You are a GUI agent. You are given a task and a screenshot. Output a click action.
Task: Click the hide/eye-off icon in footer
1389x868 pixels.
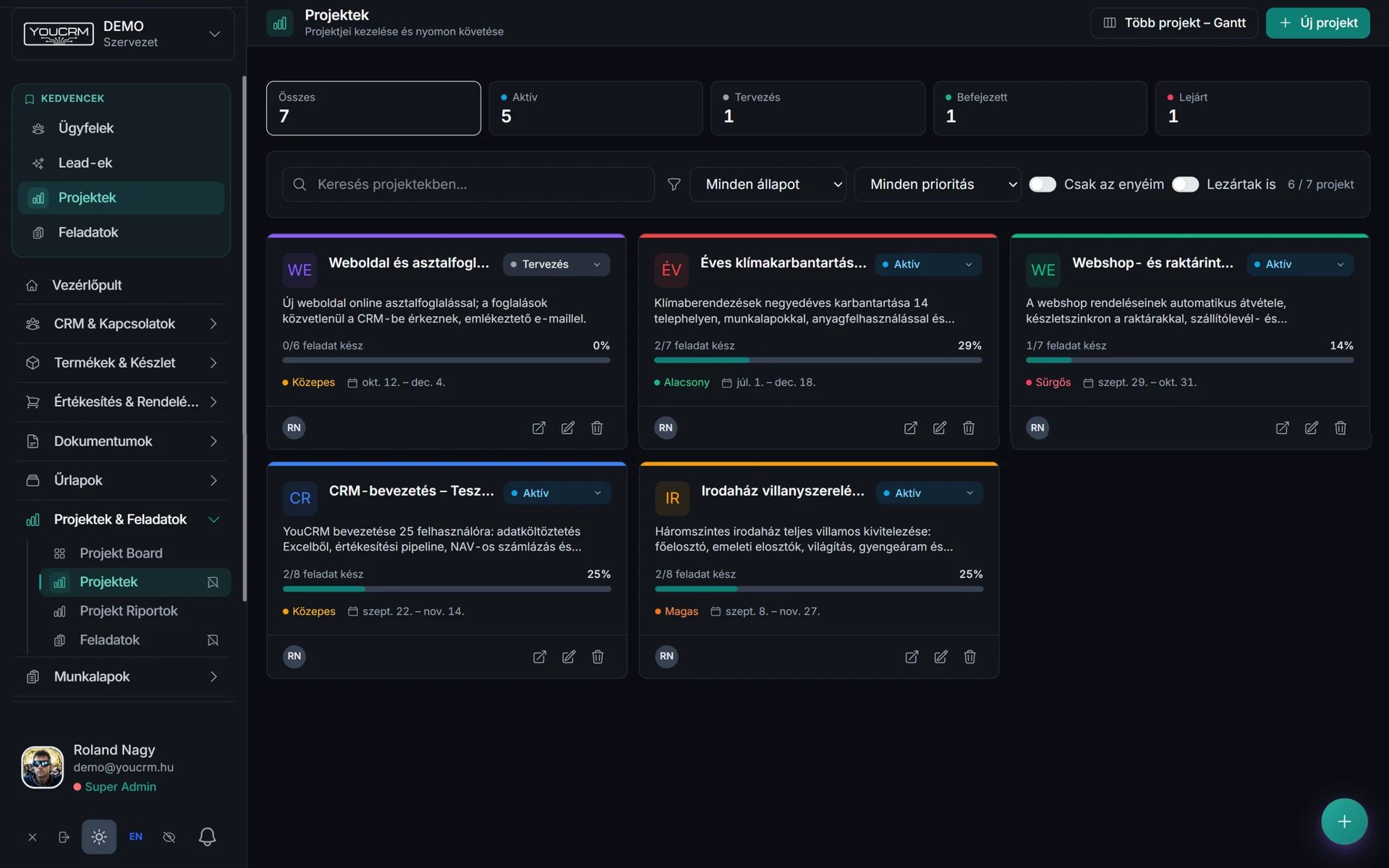pyautogui.click(x=169, y=837)
